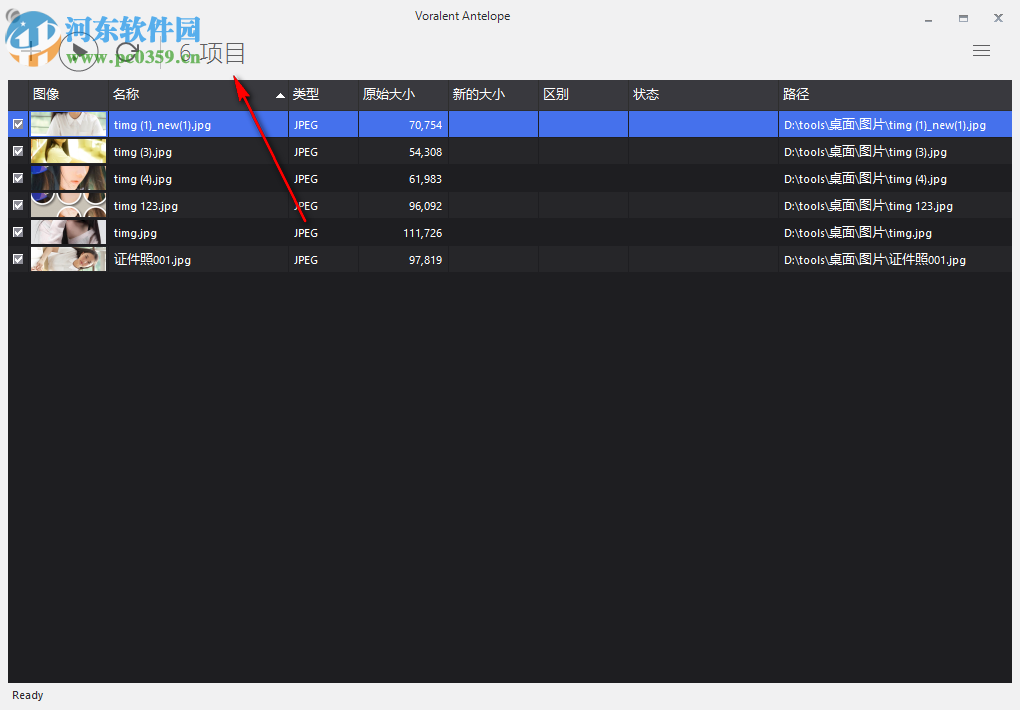Click path D:\tools\桌面\图片\timg (4).jpg

[x=865, y=179]
